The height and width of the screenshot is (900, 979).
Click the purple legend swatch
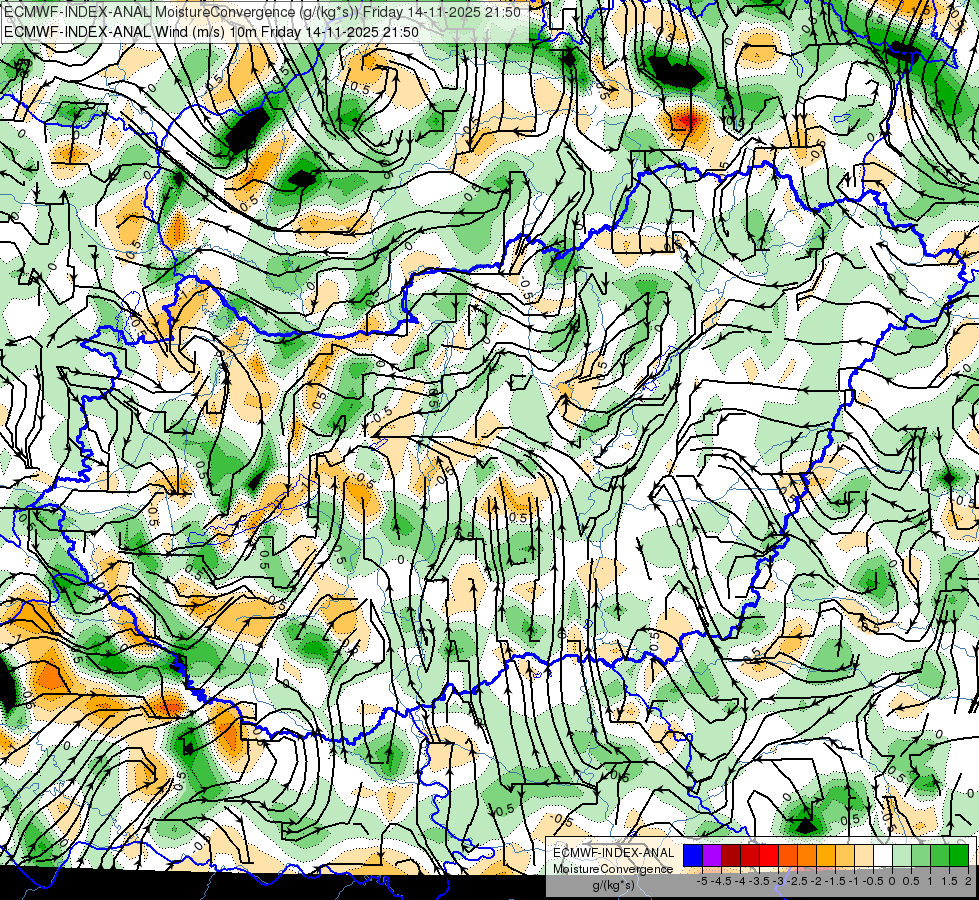coord(712,856)
